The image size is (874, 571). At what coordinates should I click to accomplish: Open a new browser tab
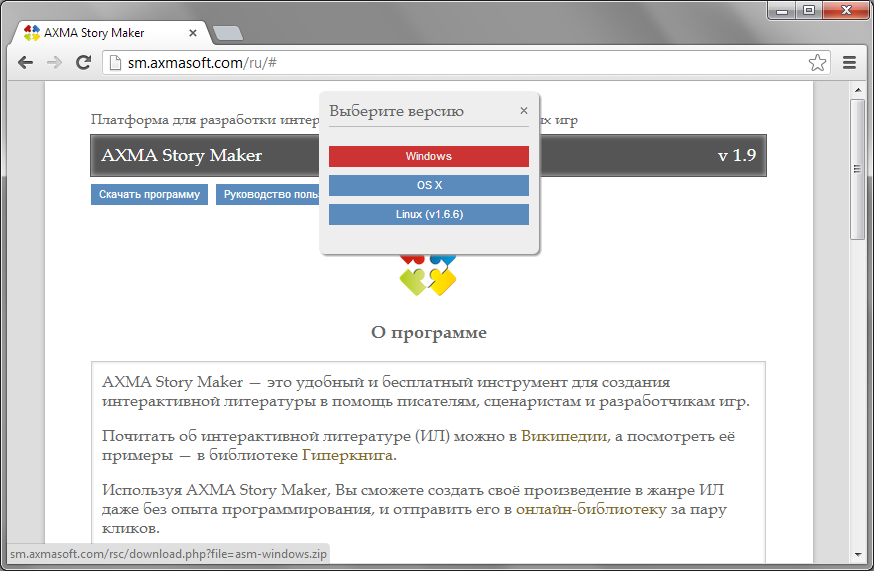point(227,33)
